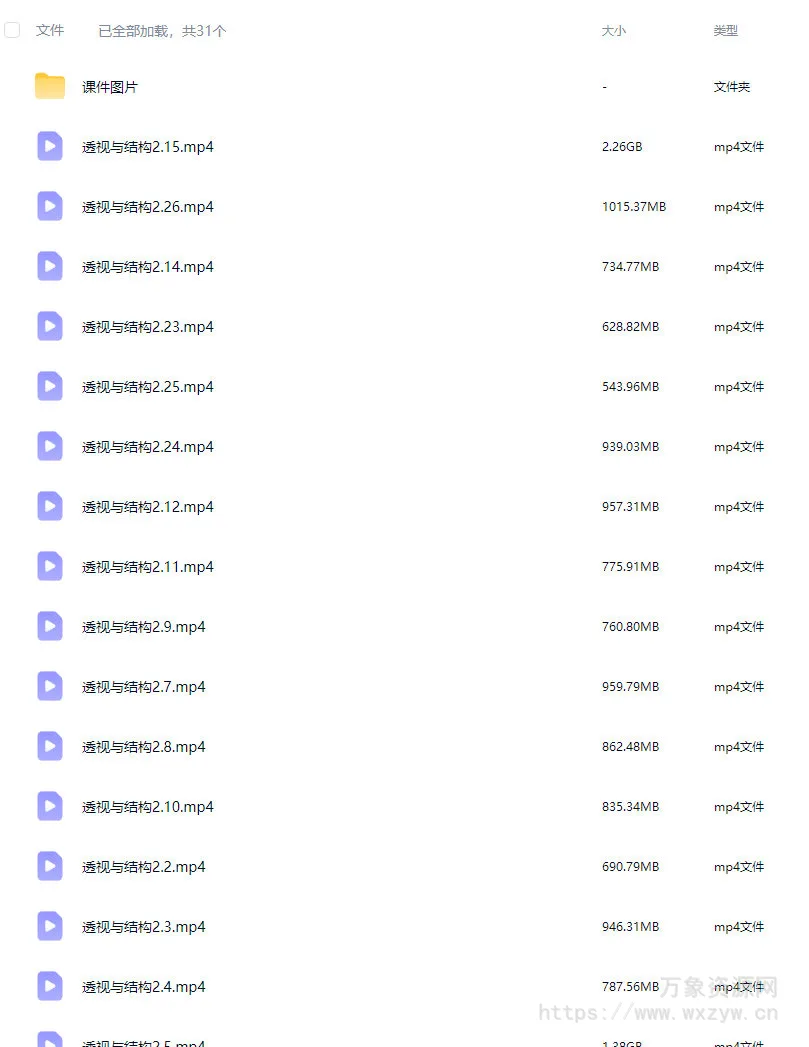
Task: Click video icon for 透视与结构2.25.mp4
Action: pyautogui.click(x=49, y=387)
